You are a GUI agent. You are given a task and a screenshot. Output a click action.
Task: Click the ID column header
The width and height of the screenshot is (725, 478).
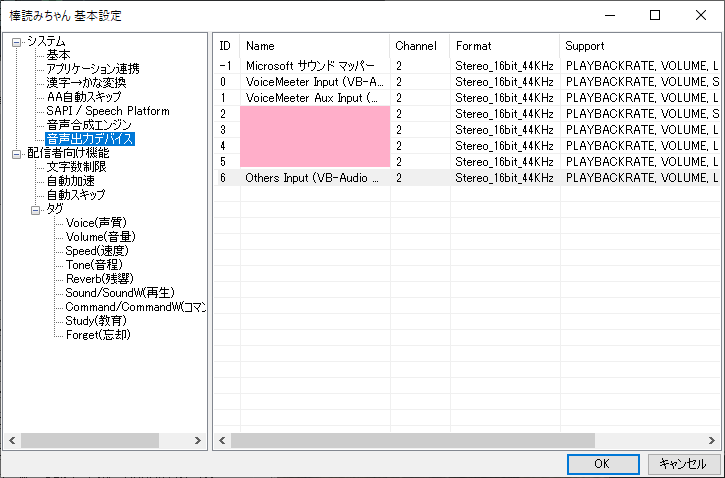pyautogui.click(x=227, y=46)
